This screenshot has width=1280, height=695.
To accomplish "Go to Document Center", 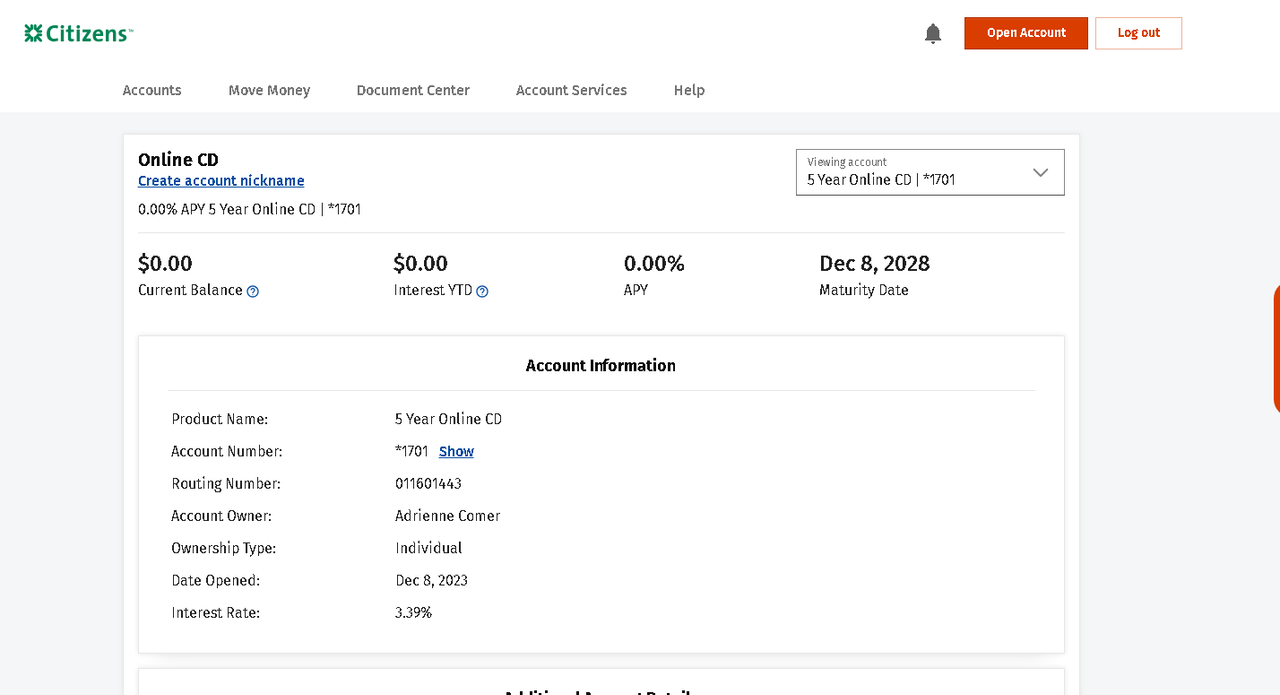I will (x=413, y=90).
